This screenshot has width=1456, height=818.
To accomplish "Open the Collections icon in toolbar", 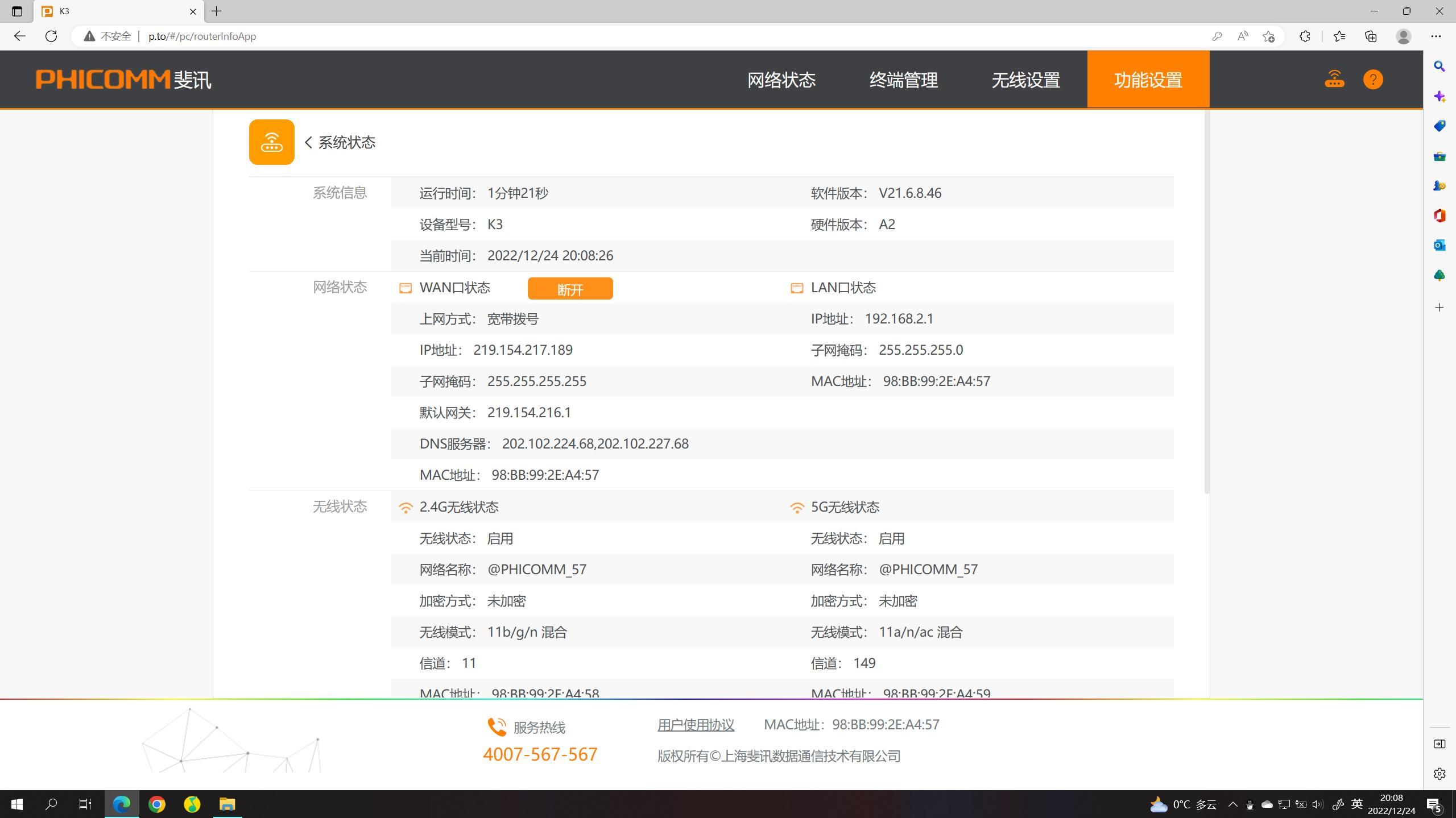I will click(x=1371, y=36).
